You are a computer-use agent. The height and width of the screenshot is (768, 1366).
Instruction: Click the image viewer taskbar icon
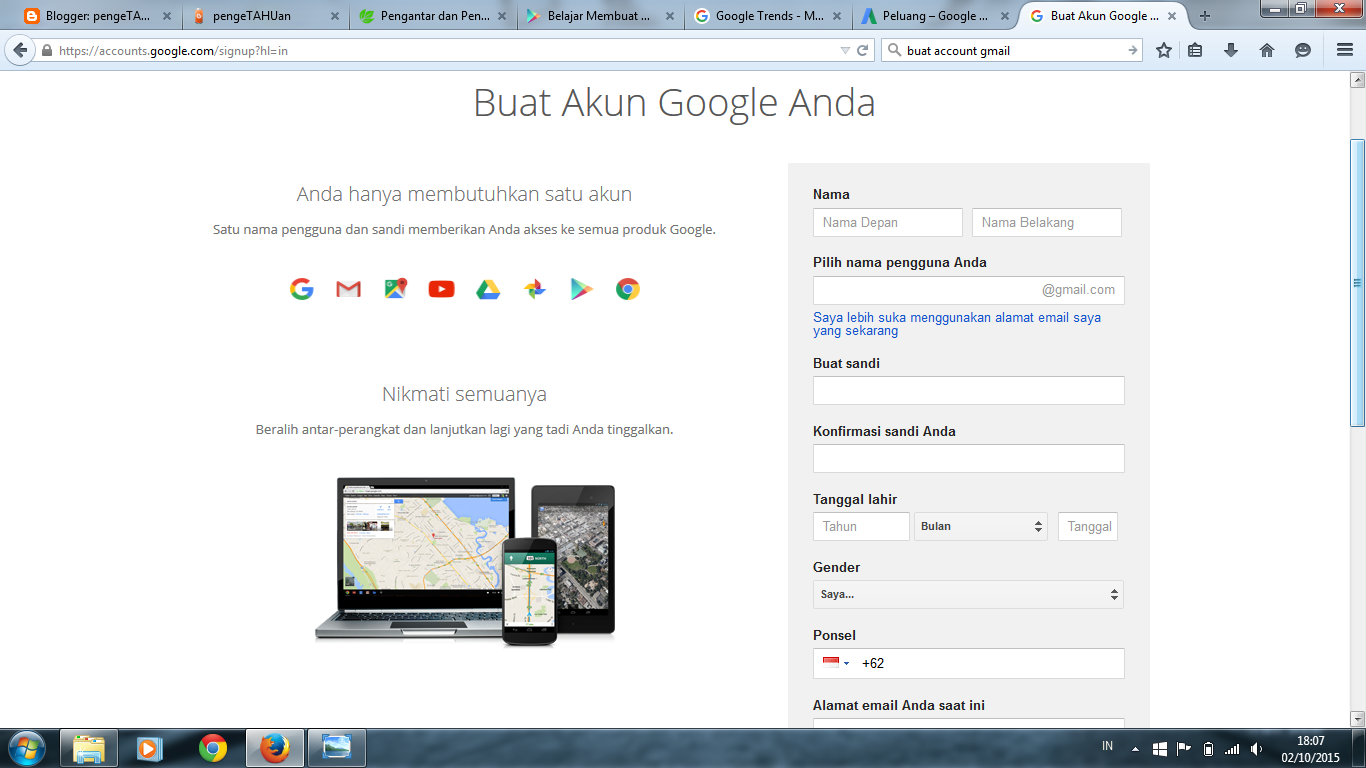coord(337,748)
